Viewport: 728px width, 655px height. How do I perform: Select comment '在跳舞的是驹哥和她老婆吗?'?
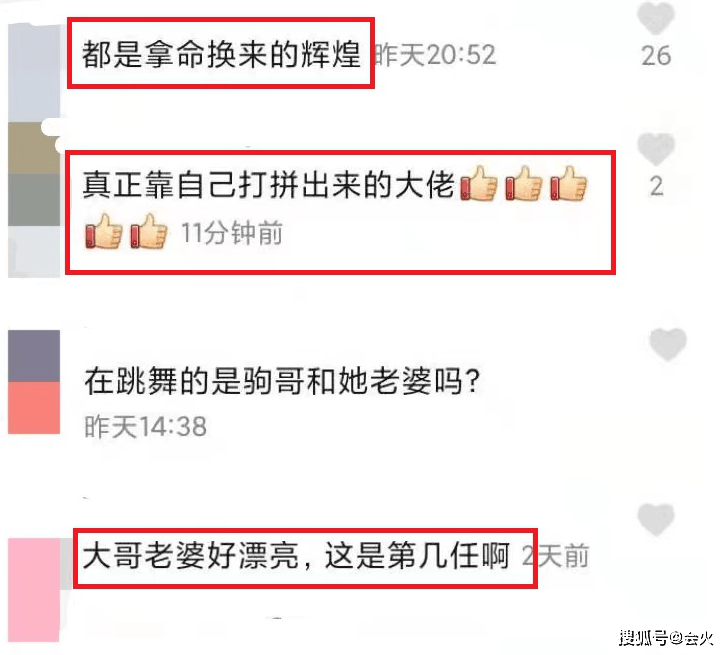281,381
